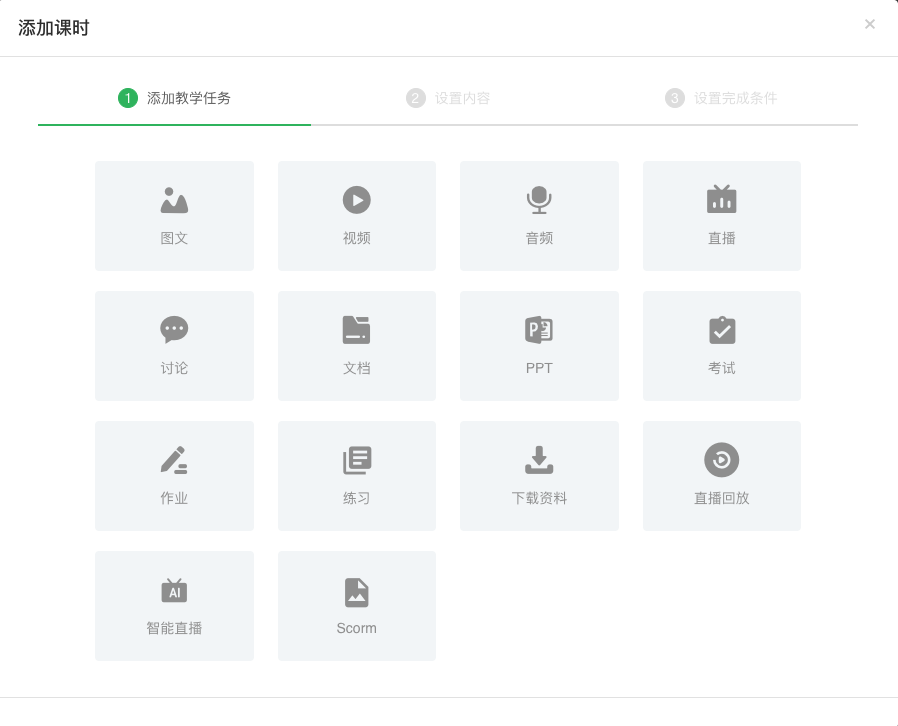Pick the 音频 microphone icon
Image resolution: width=898 pixels, height=726 pixels.
pos(539,200)
